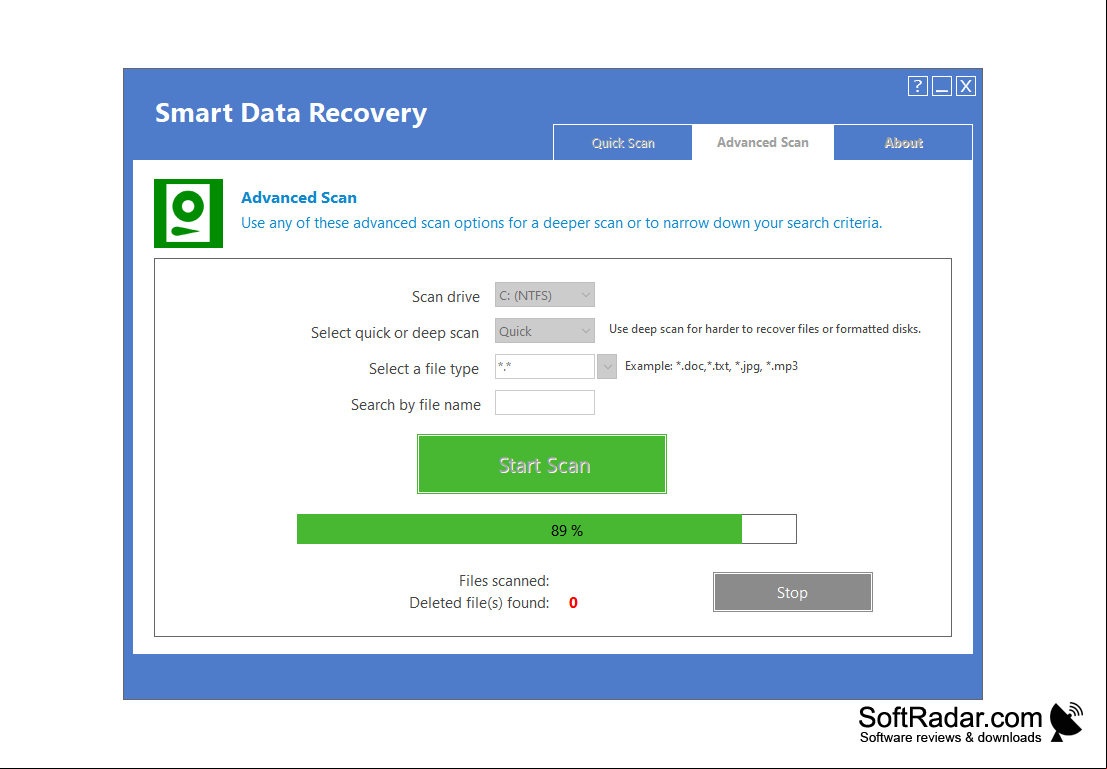Click the 'Files scanned:' label

(x=504, y=580)
